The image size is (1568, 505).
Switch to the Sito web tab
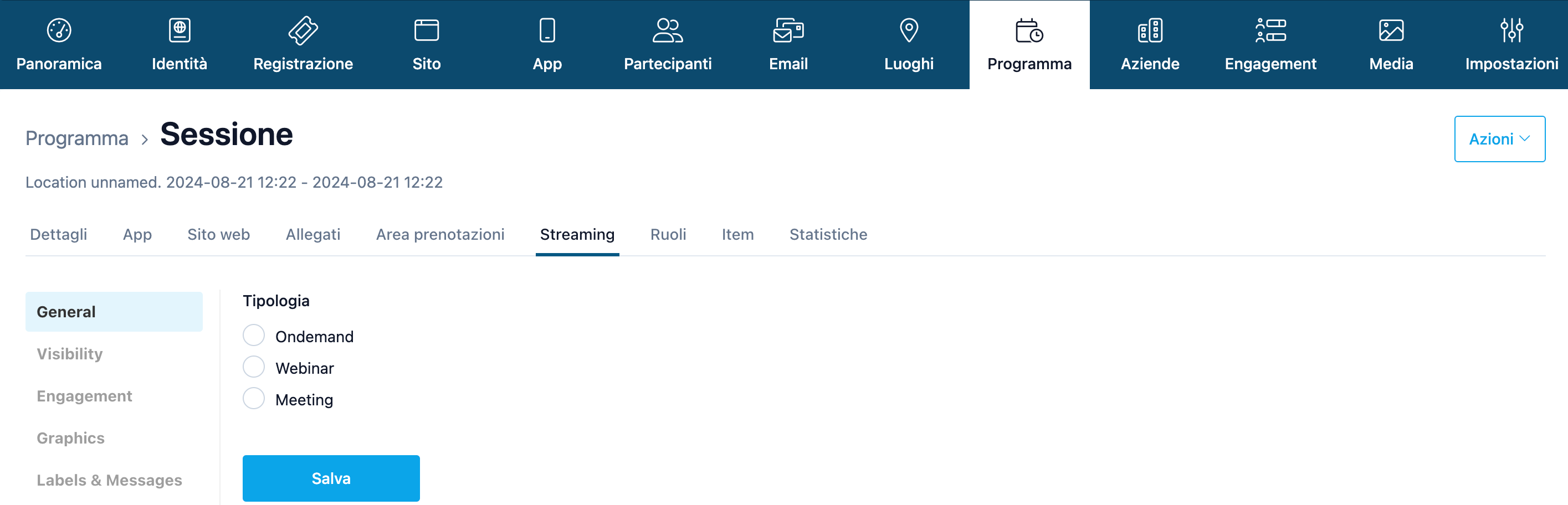[x=218, y=234]
